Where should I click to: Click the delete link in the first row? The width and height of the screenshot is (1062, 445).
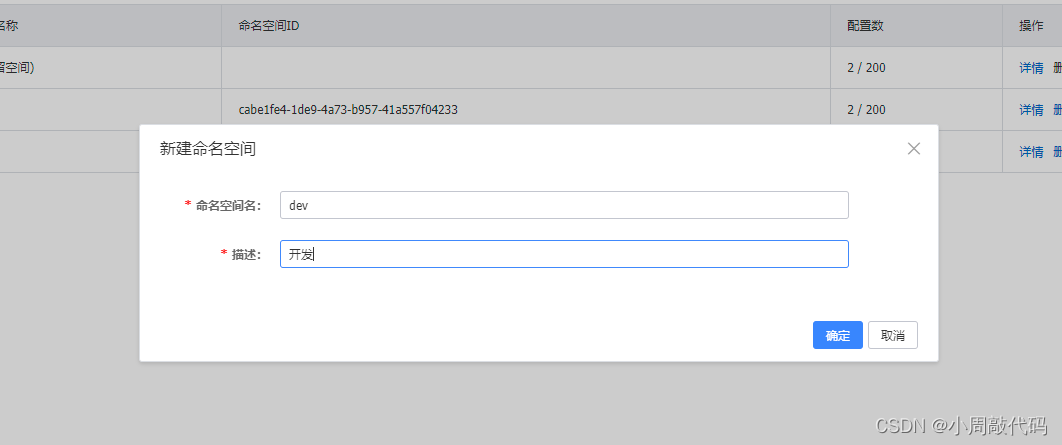(1057, 68)
